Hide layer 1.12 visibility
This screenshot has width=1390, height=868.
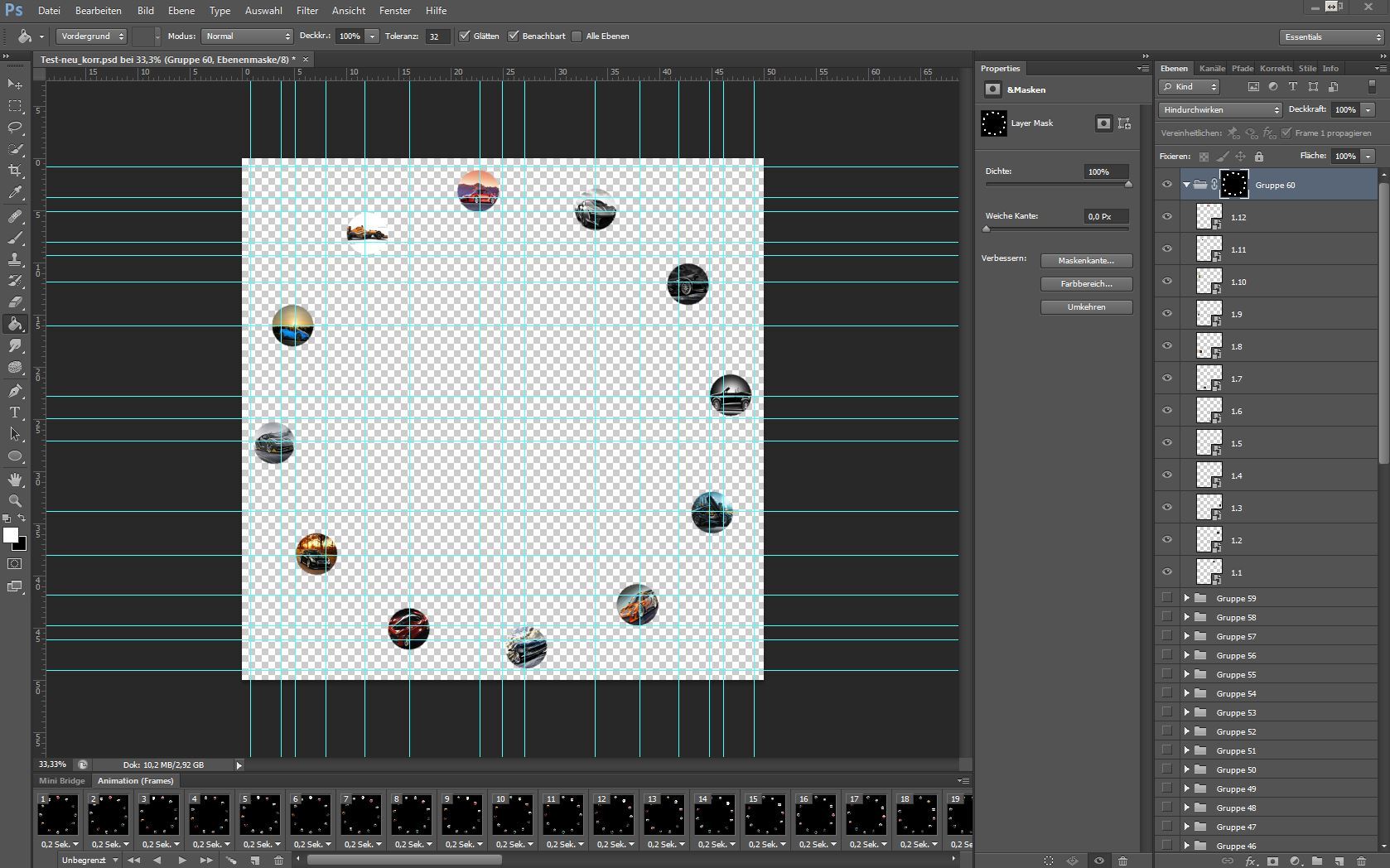point(1167,217)
